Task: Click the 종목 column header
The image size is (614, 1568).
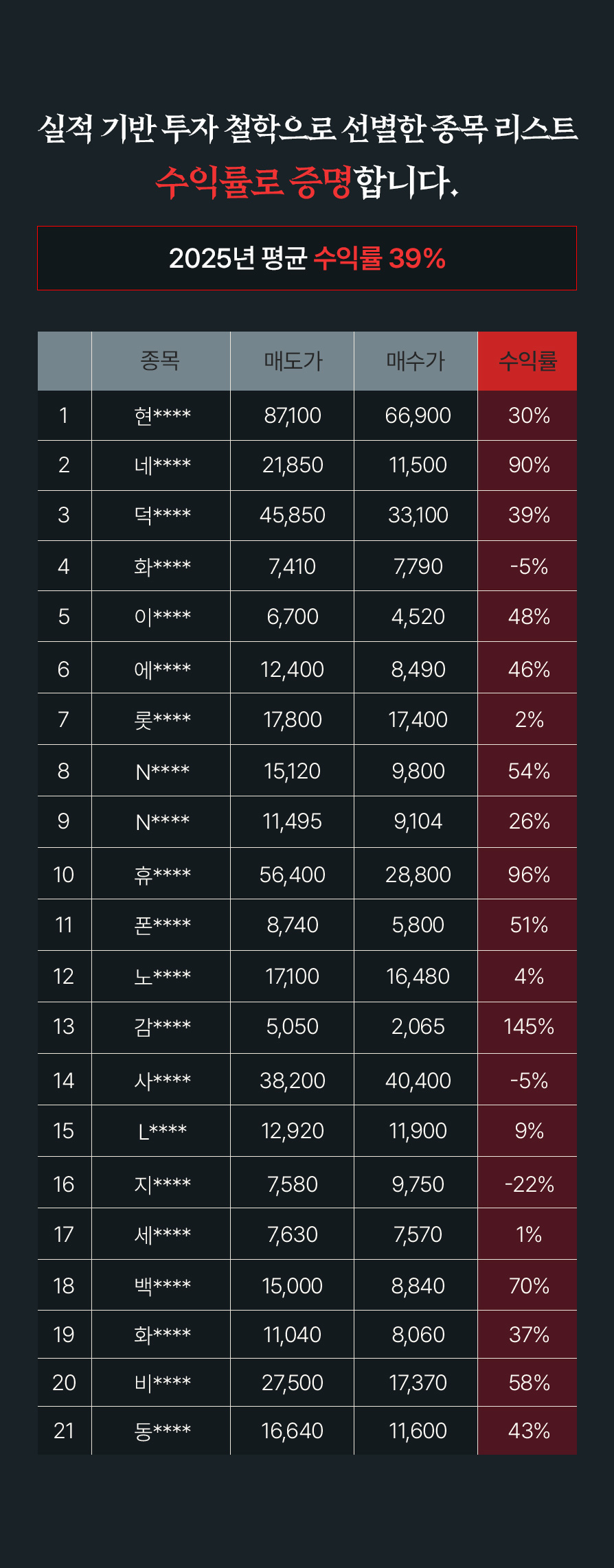Action: [x=160, y=361]
